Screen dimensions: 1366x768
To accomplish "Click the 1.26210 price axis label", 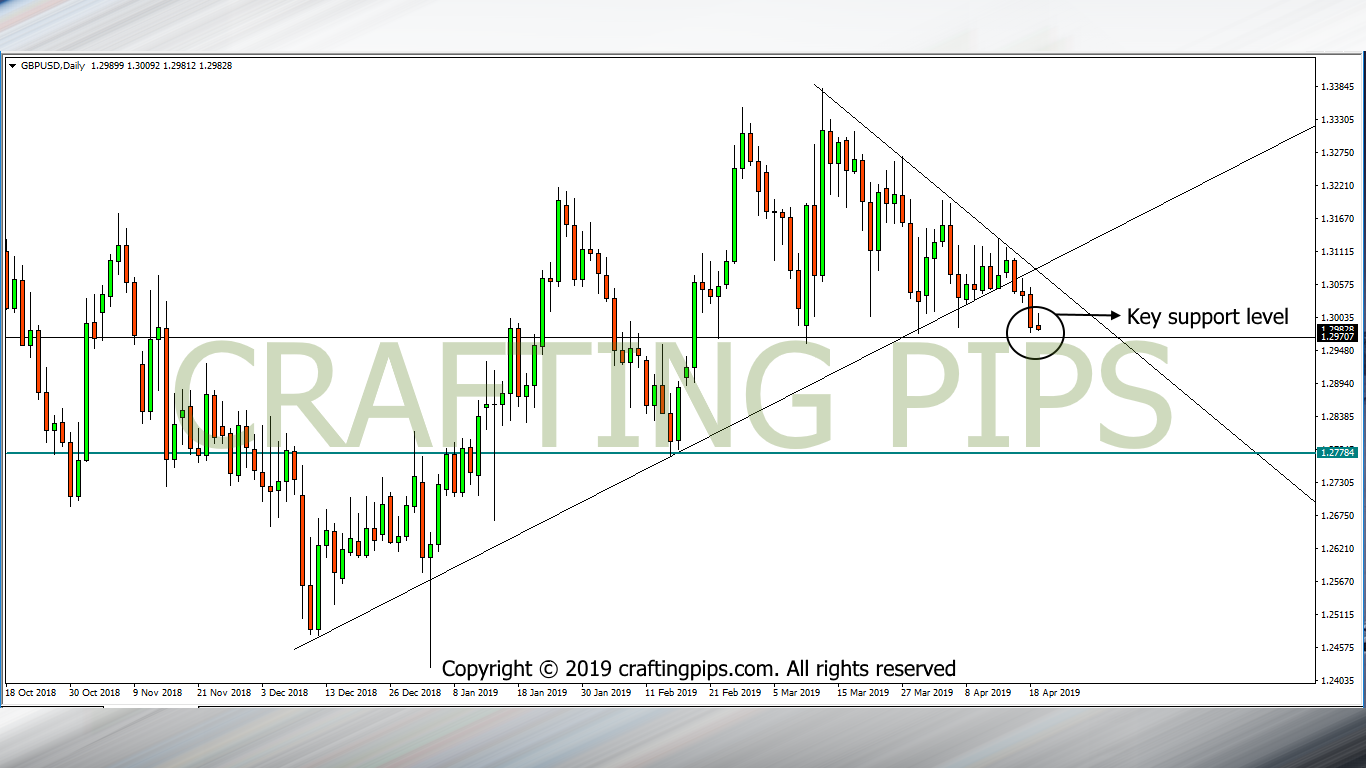I will pyautogui.click(x=1338, y=549).
